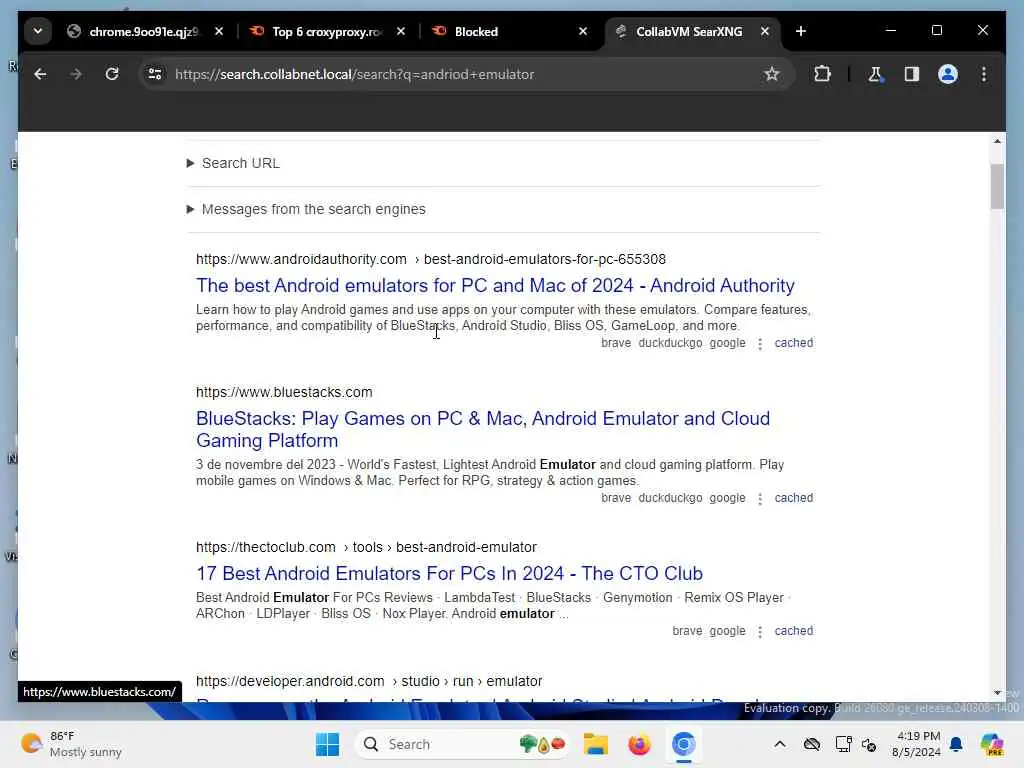Click the www.bluestacks.com result URL
The image size is (1024, 768).
click(284, 392)
